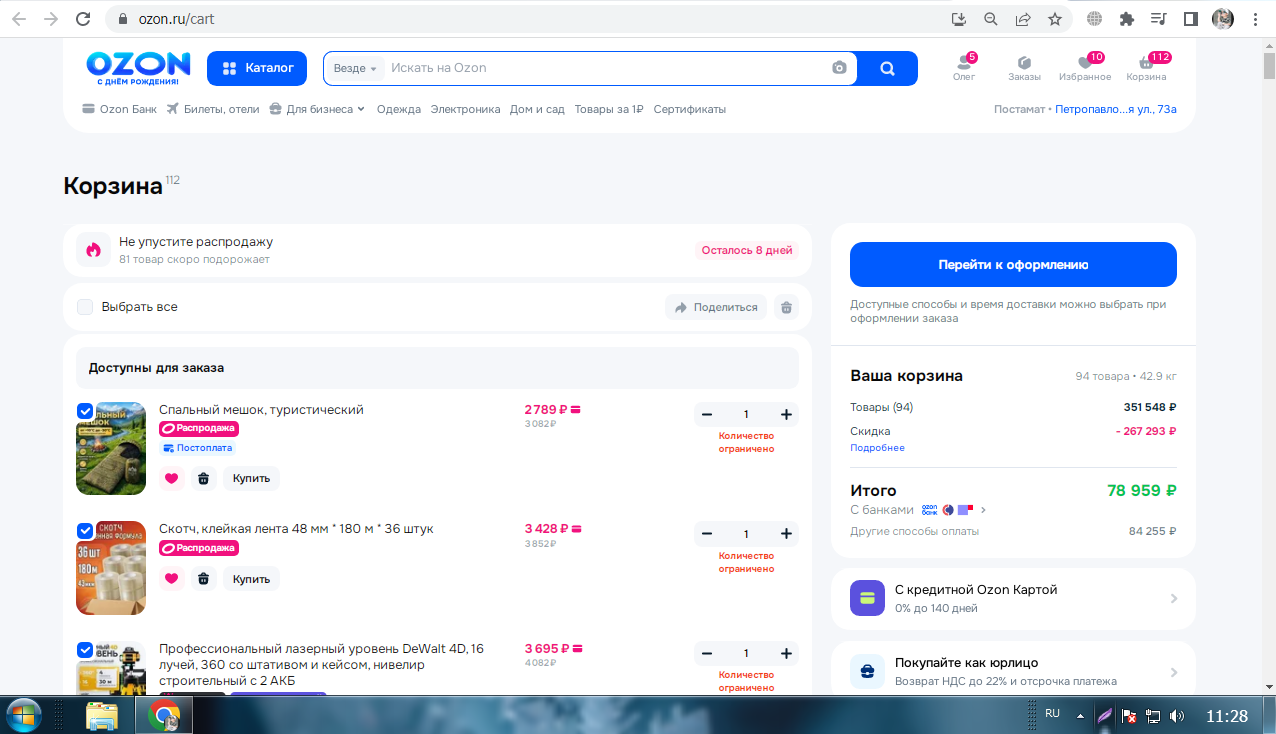Delete Скотч with its trash icon
1276x734 pixels.
(x=204, y=578)
